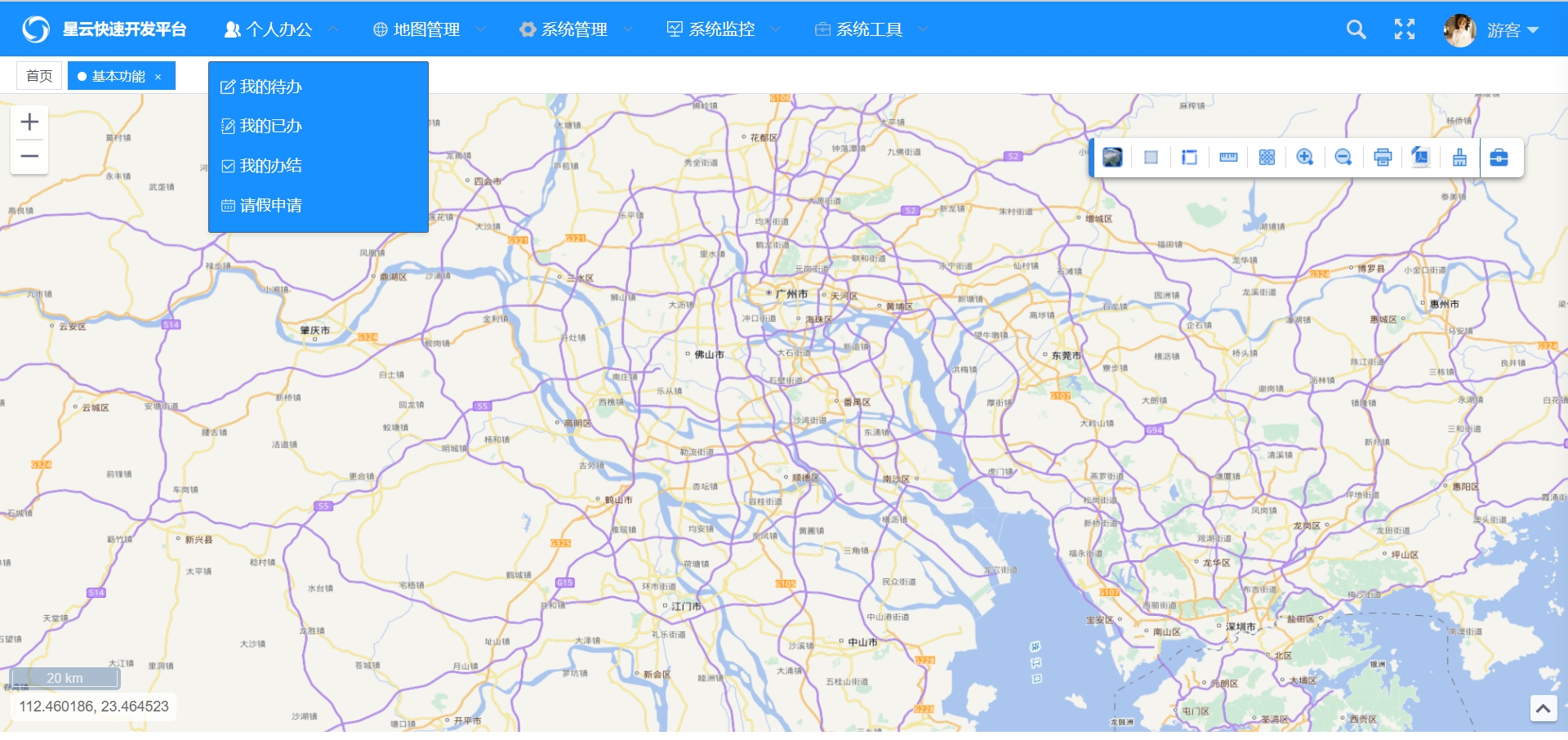
Task: Click the zoom-out magnifier in map toolbar
Action: 1343,158
